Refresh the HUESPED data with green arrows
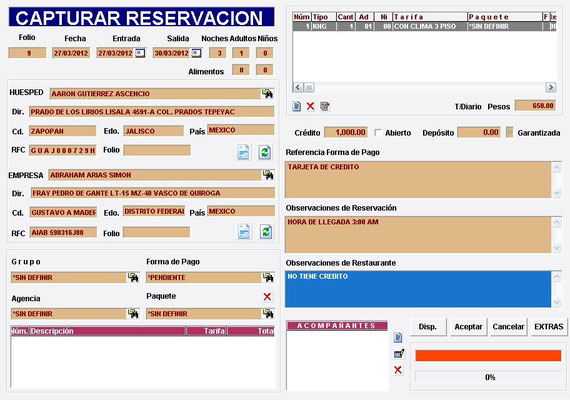570x400 pixels. coord(265,152)
